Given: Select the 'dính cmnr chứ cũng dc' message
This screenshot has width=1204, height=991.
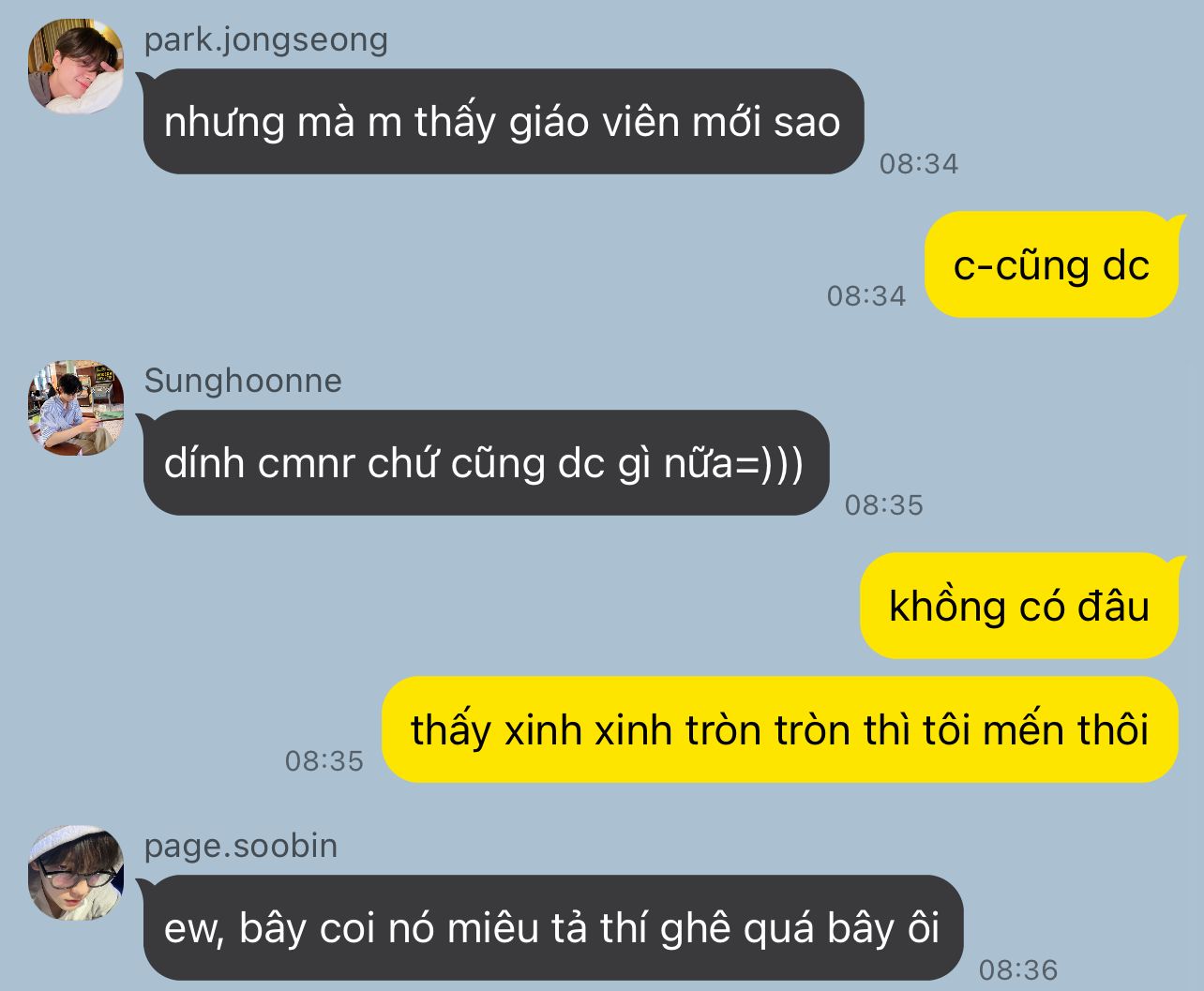Looking at the screenshot, I should [486, 463].
